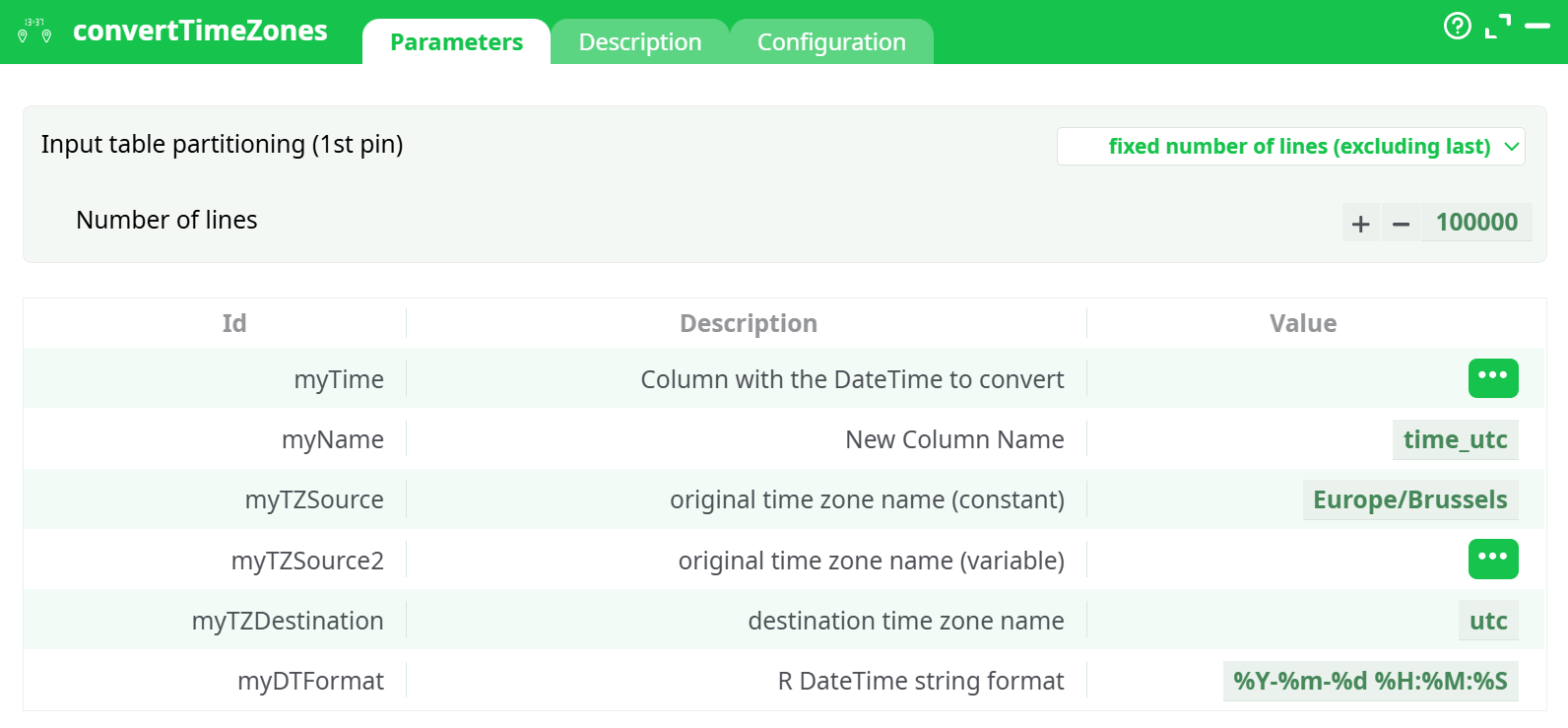Click the Value column header
Viewport: 1568px width, 728px height.
coord(1302,324)
